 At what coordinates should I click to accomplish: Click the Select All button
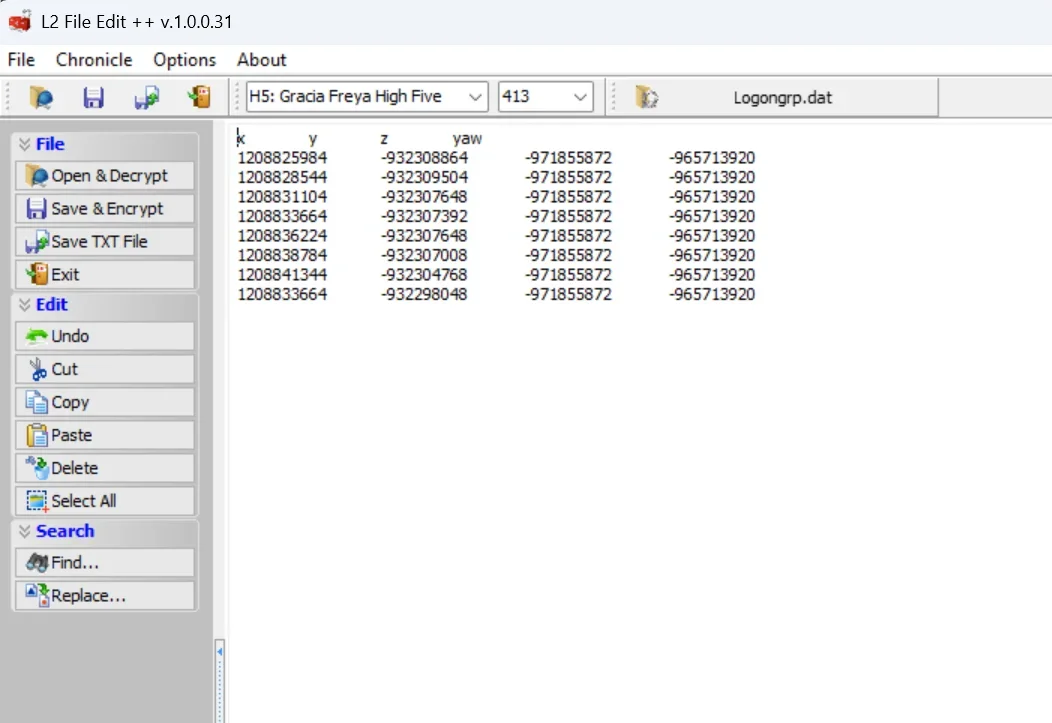pos(105,501)
